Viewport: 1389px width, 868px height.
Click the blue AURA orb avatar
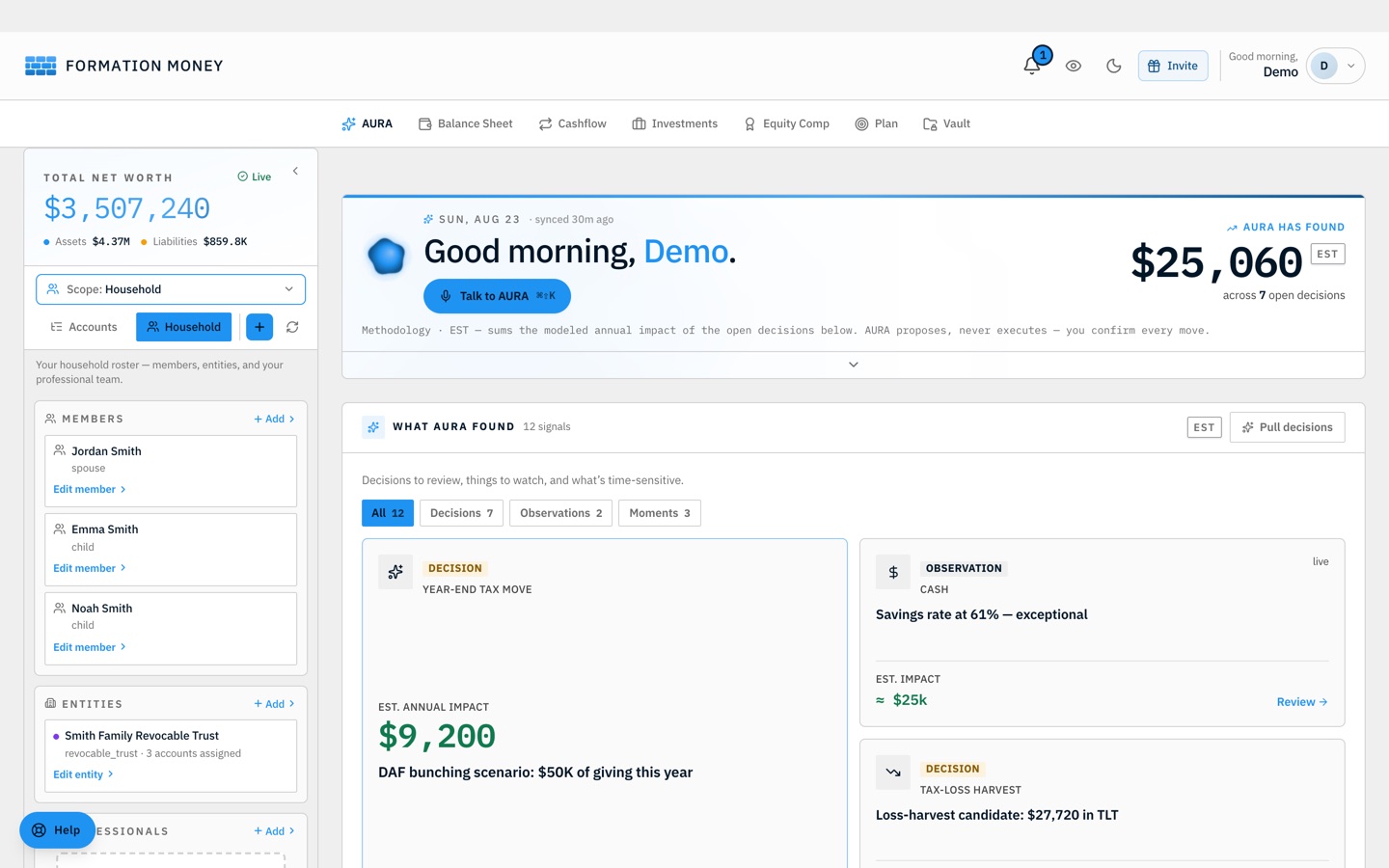(387, 256)
